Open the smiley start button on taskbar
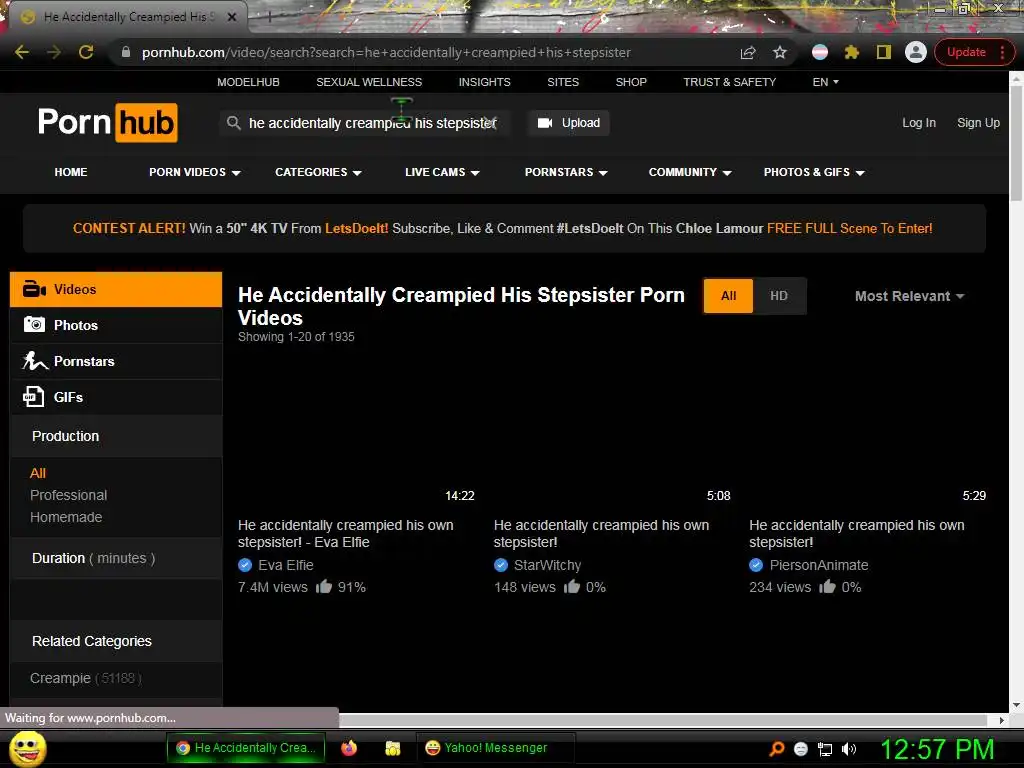The height and width of the screenshot is (768, 1024). coord(27,749)
